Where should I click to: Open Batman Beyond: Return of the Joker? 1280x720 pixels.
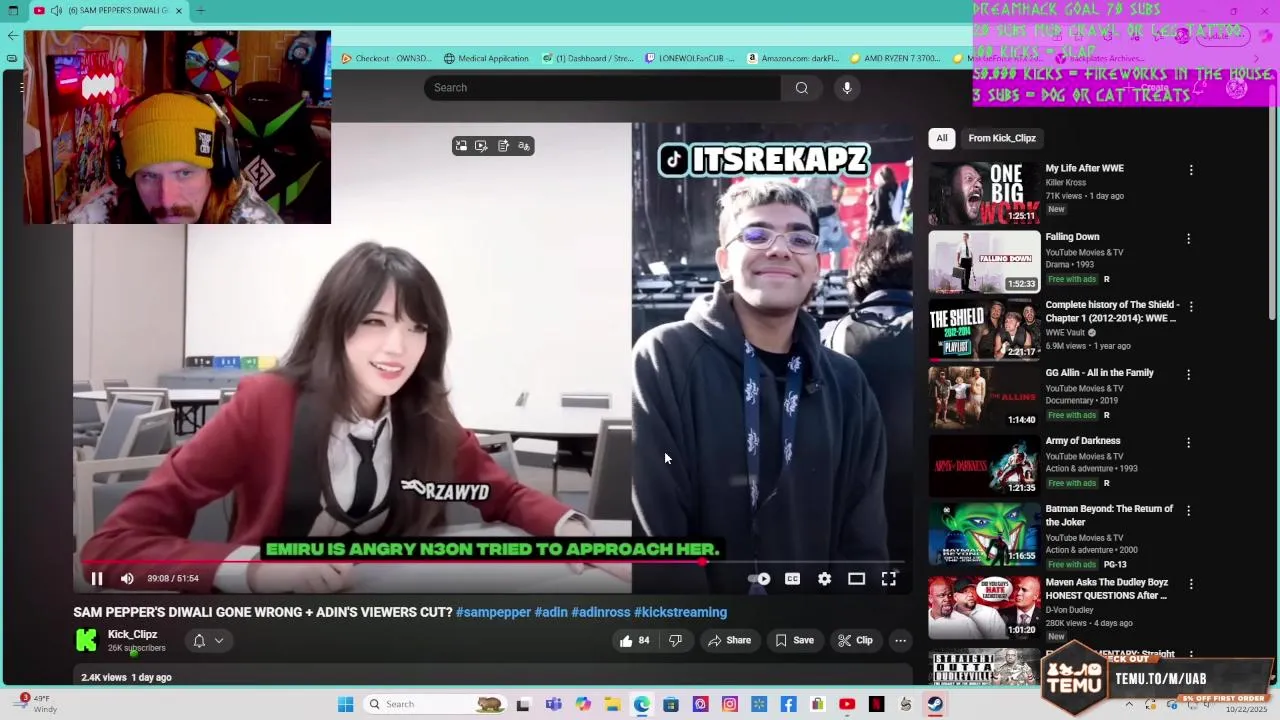click(x=1109, y=515)
